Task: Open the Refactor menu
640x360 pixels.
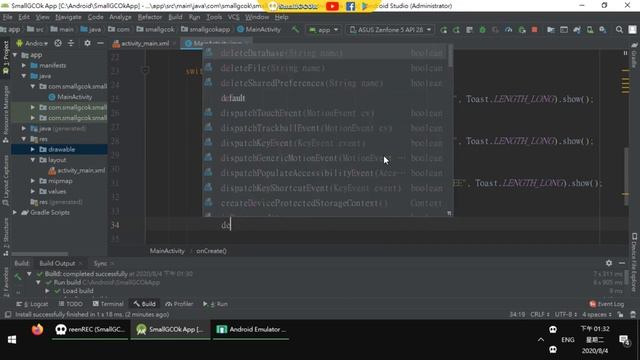Action: 149,17
